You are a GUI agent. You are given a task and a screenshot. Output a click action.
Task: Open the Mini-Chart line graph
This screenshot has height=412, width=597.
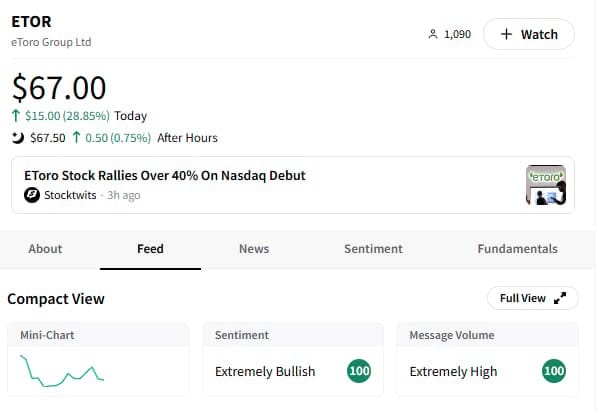click(x=62, y=371)
